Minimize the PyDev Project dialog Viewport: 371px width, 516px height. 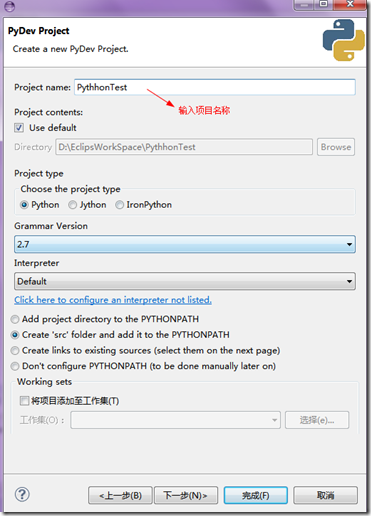pos(304,5)
